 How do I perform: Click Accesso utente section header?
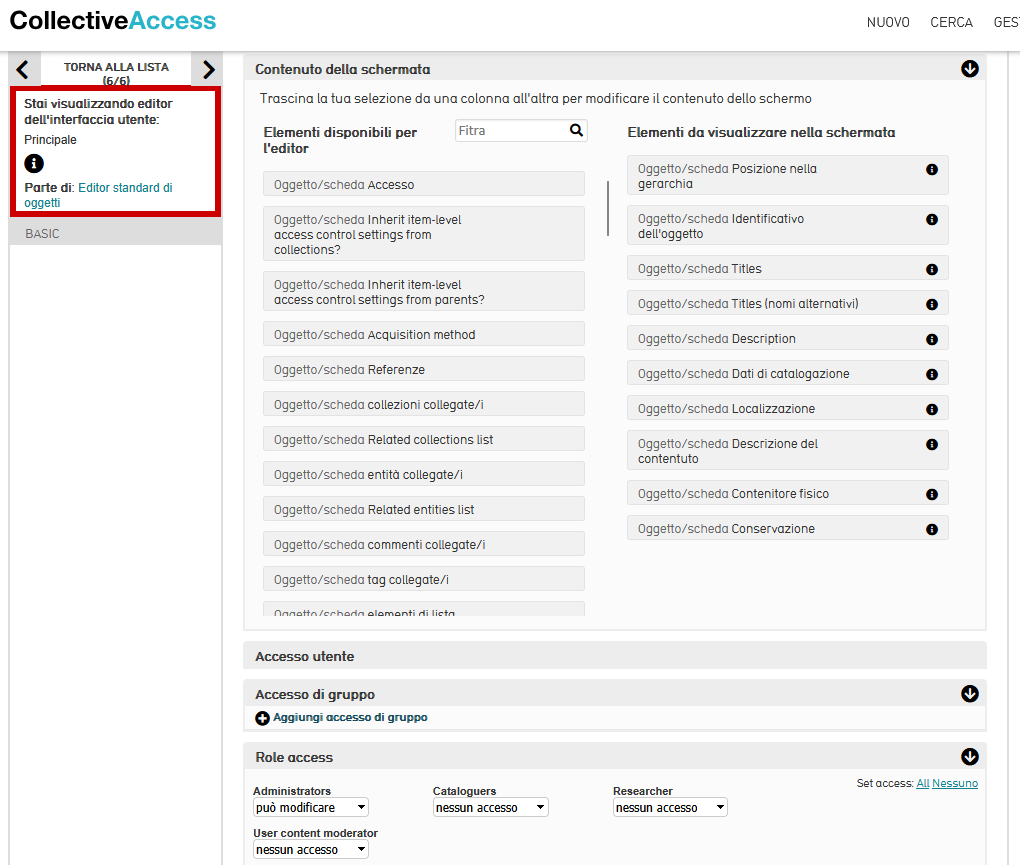615,656
